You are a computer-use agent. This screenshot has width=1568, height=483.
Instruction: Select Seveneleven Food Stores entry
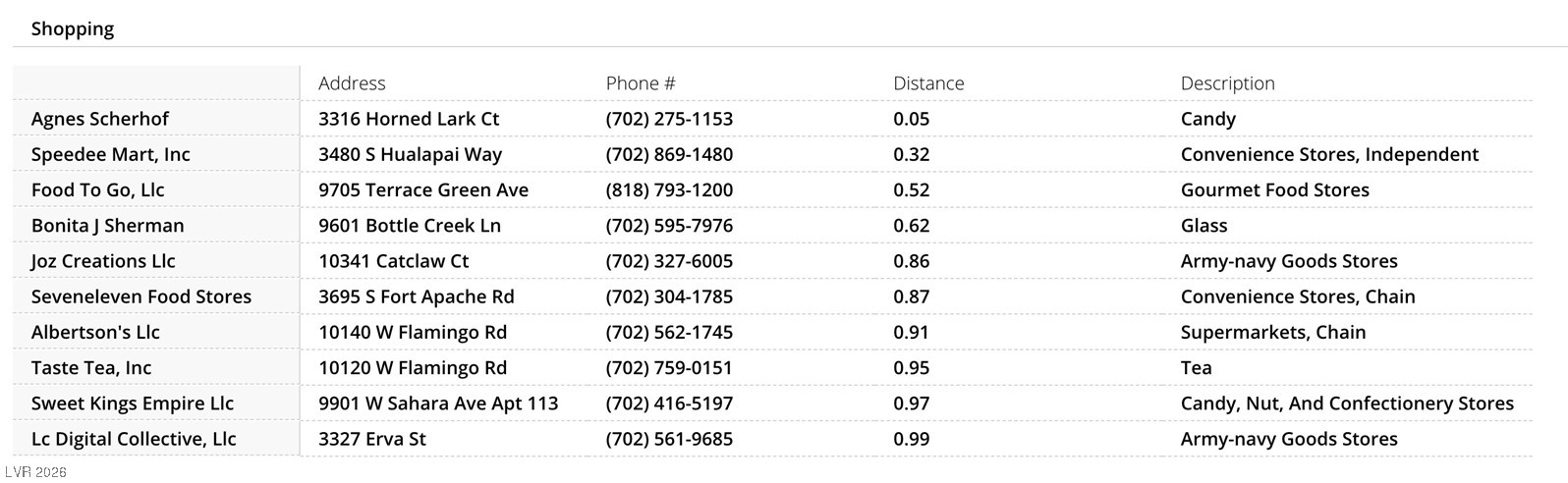click(x=141, y=296)
